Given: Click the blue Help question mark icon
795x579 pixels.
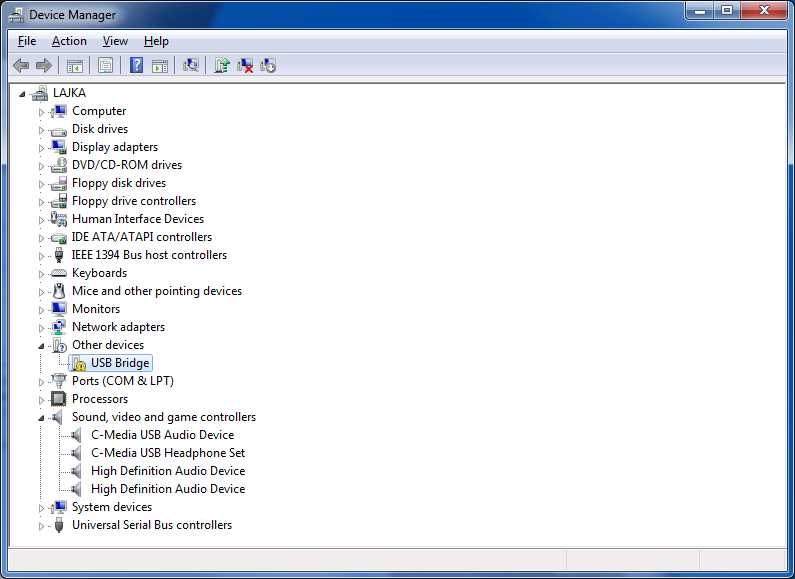Looking at the screenshot, I should click(136, 65).
